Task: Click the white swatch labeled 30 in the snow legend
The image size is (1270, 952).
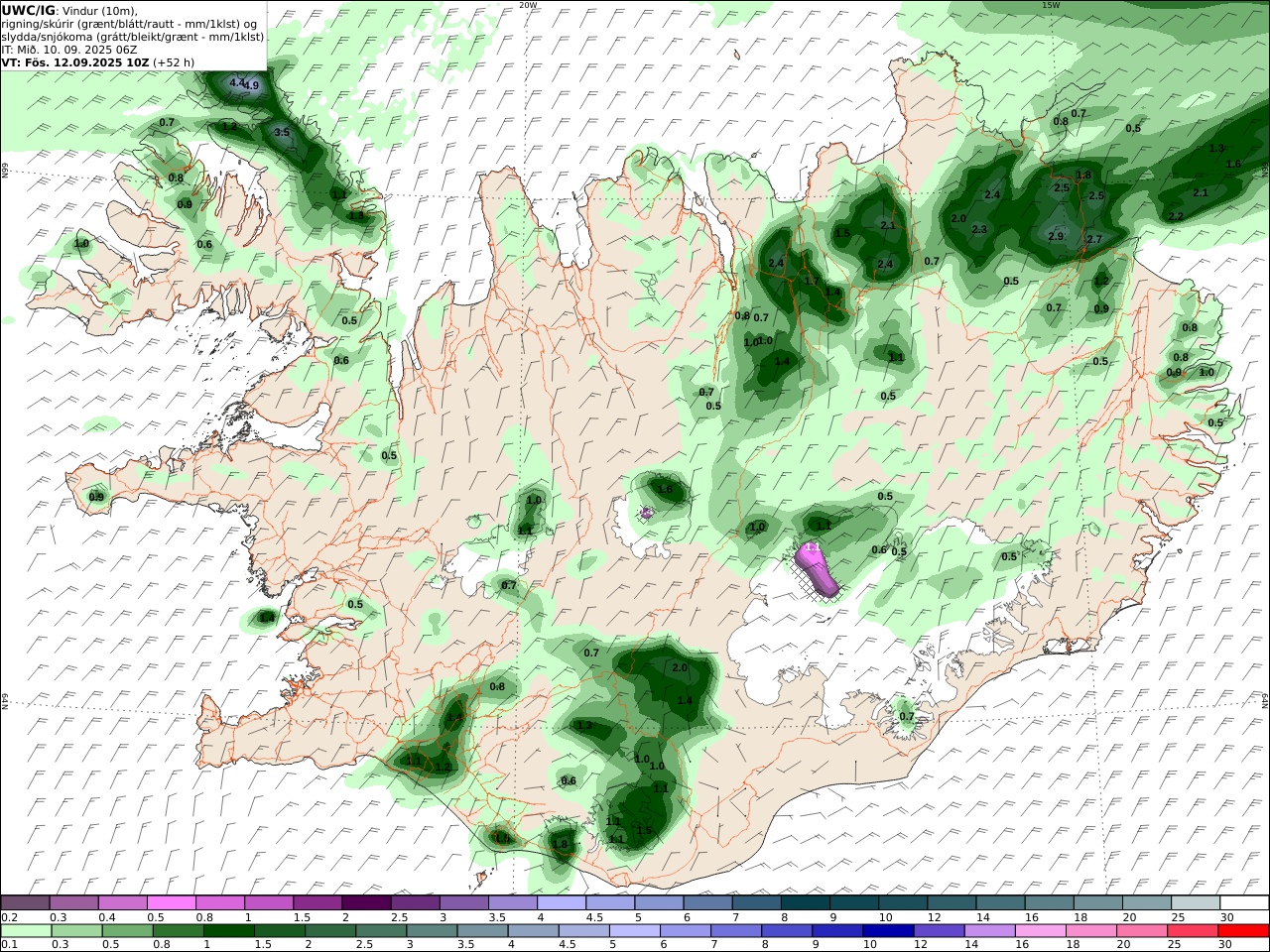Action: pyautogui.click(x=1245, y=902)
